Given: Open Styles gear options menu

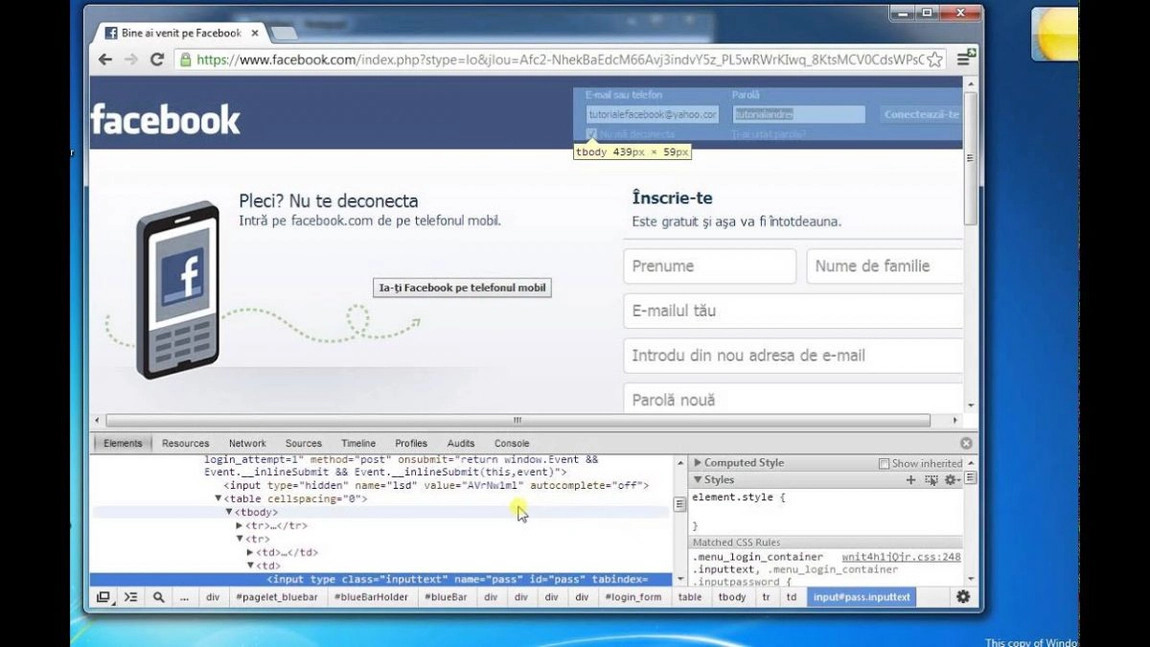Looking at the screenshot, I should click(x=952, y=480).
